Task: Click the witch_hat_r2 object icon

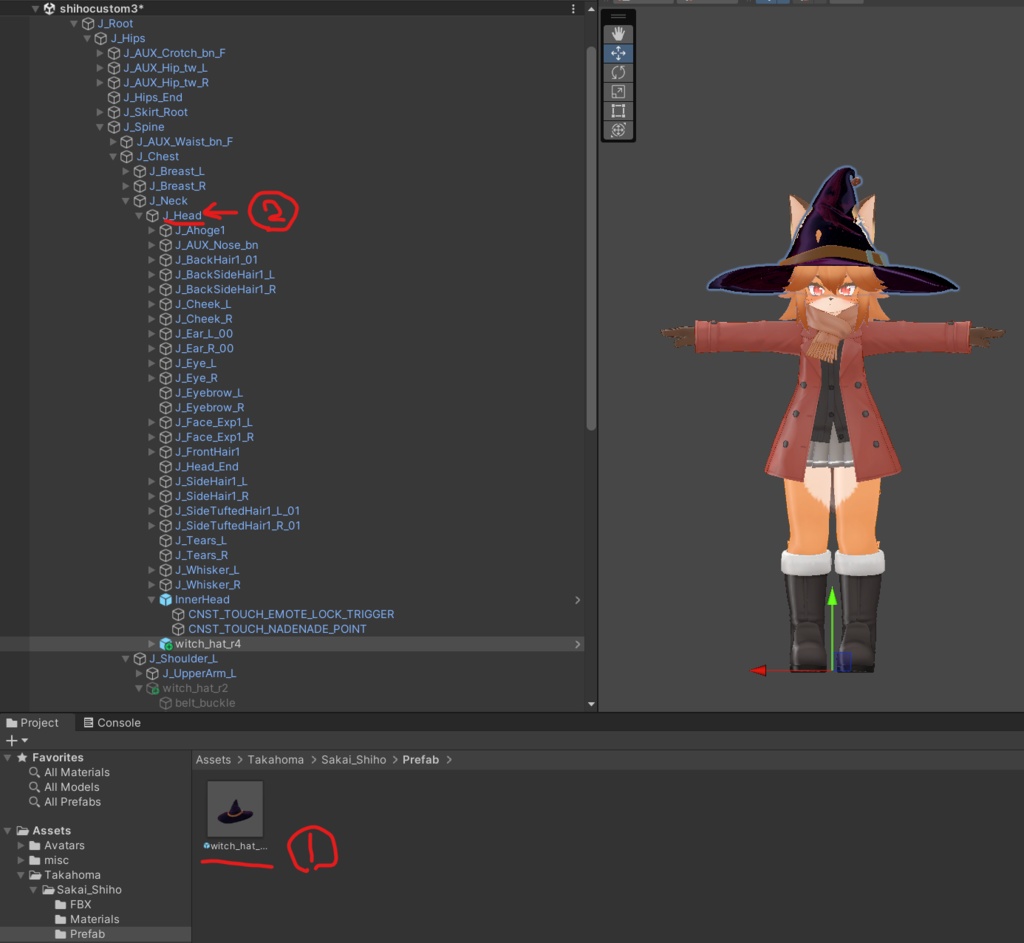Action: (153, 688)
